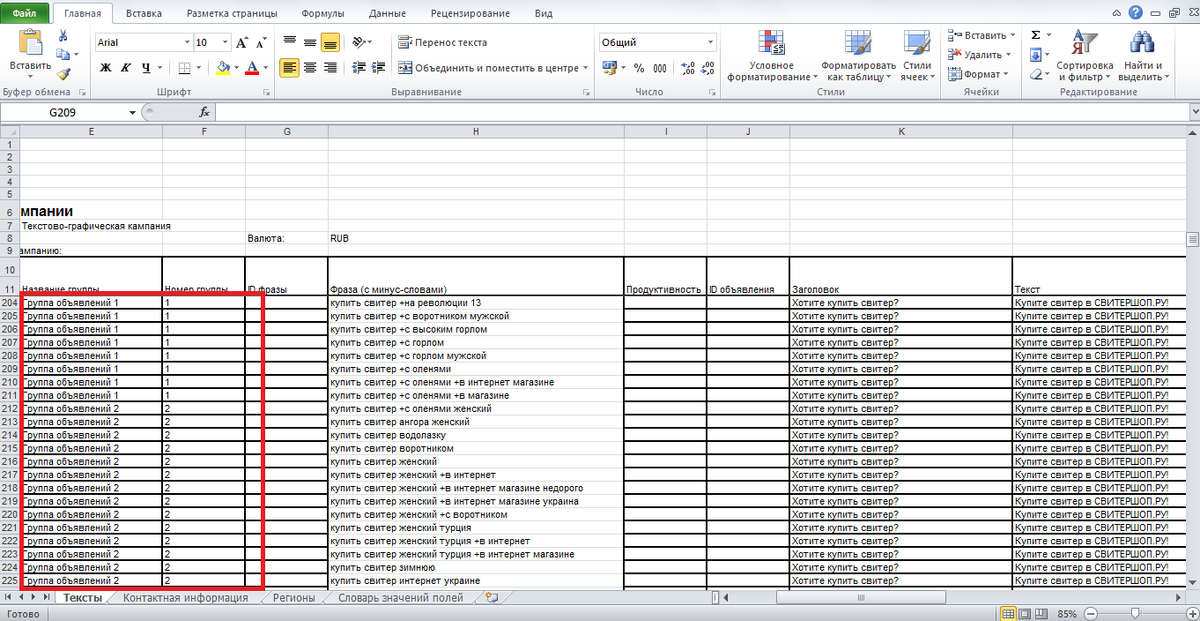The height and width of the screenshot is (621, 1200).
Task: Click Удалить cells button
Action: [980, 55]
